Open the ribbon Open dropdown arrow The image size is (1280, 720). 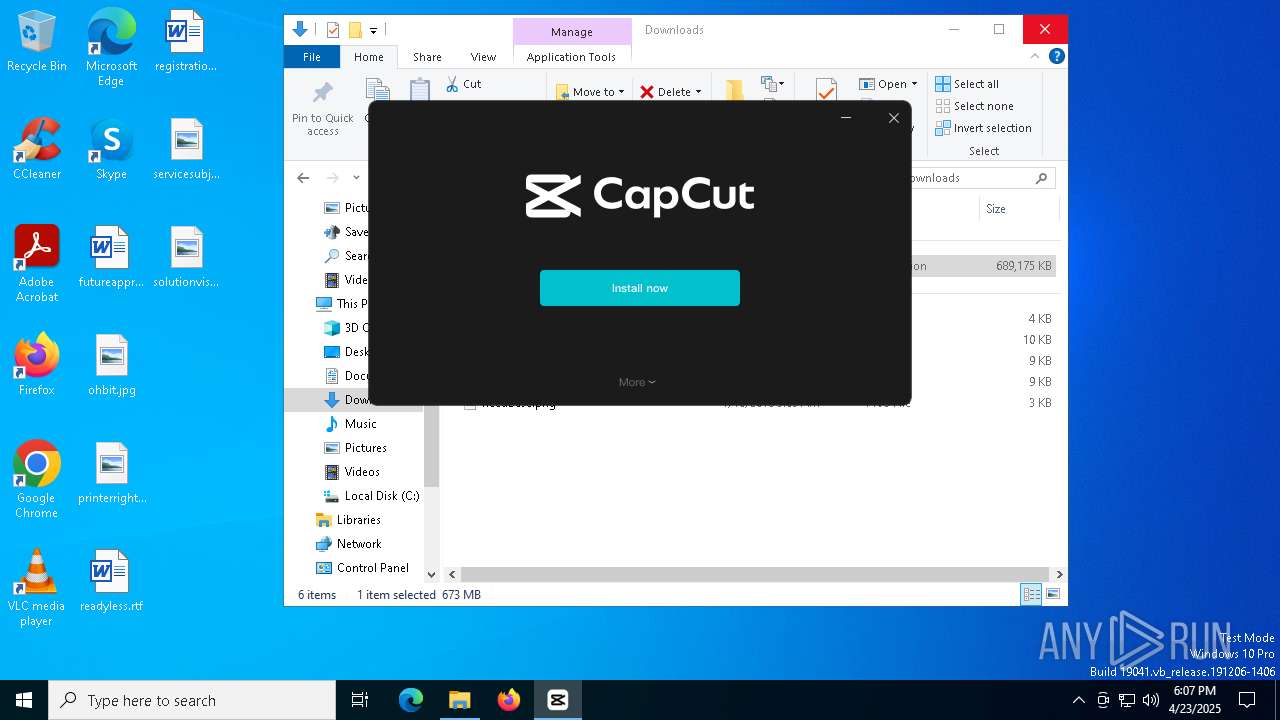click(914, 84)
